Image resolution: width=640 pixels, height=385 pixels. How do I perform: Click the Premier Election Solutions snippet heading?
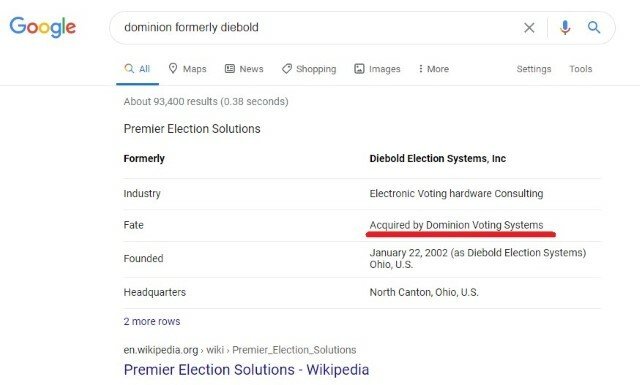[x=192, y=129]
